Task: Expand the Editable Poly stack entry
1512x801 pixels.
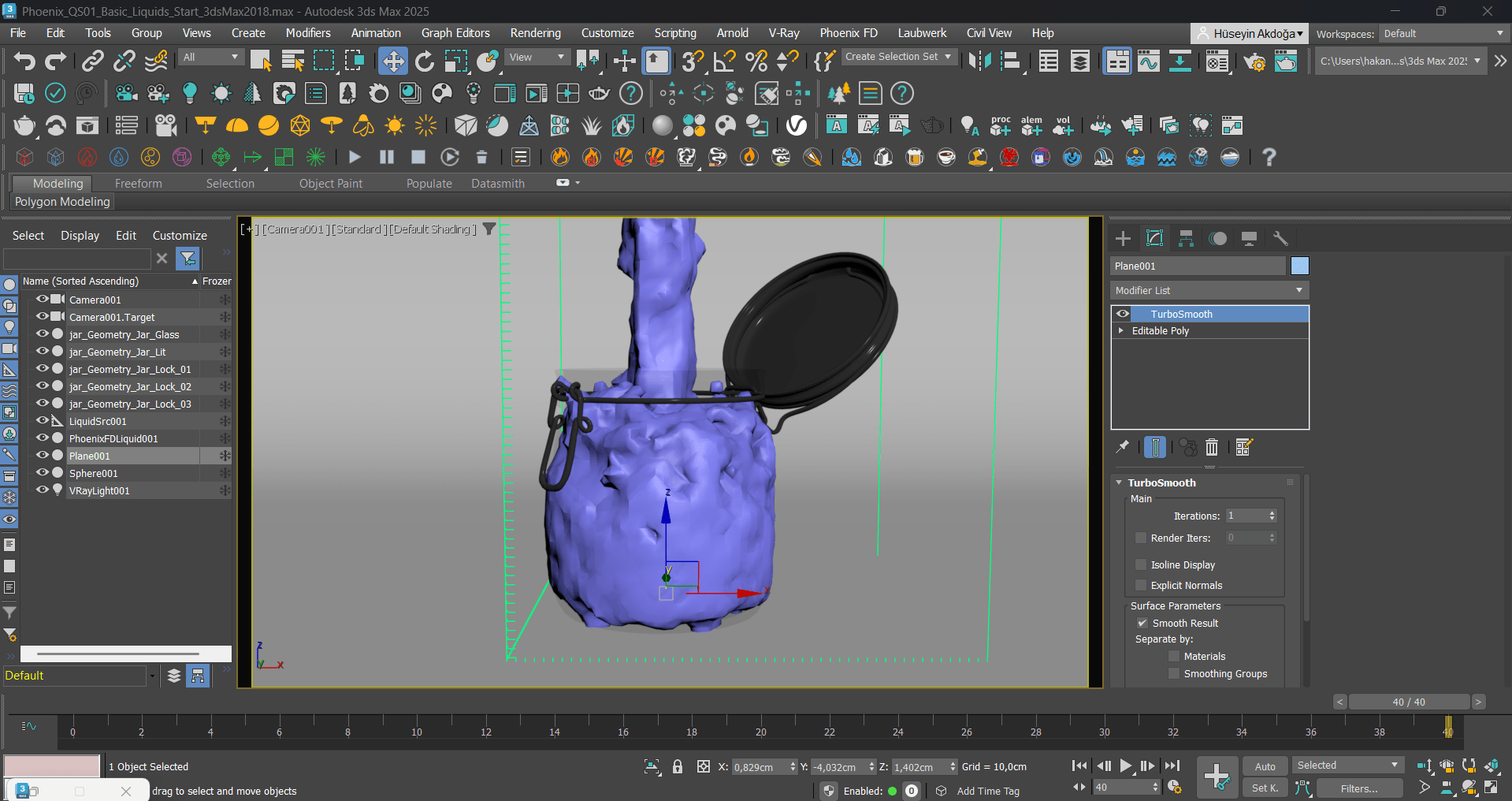Action: [x=1122, y=330]
